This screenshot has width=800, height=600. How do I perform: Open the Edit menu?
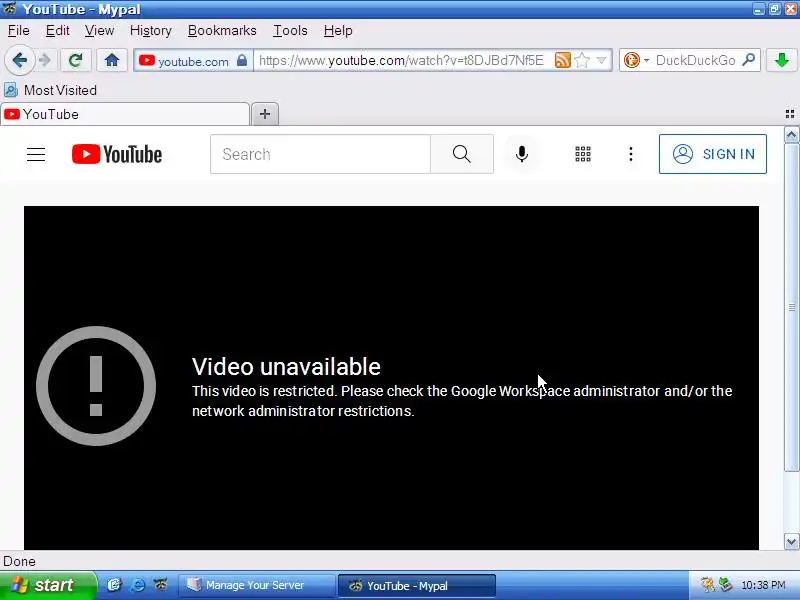point(57,31)
